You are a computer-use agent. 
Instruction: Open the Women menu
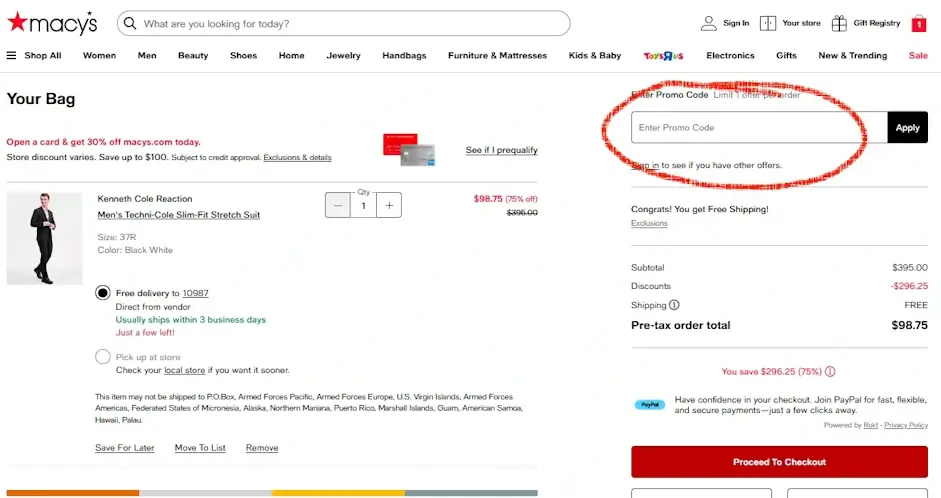[100, 55]
